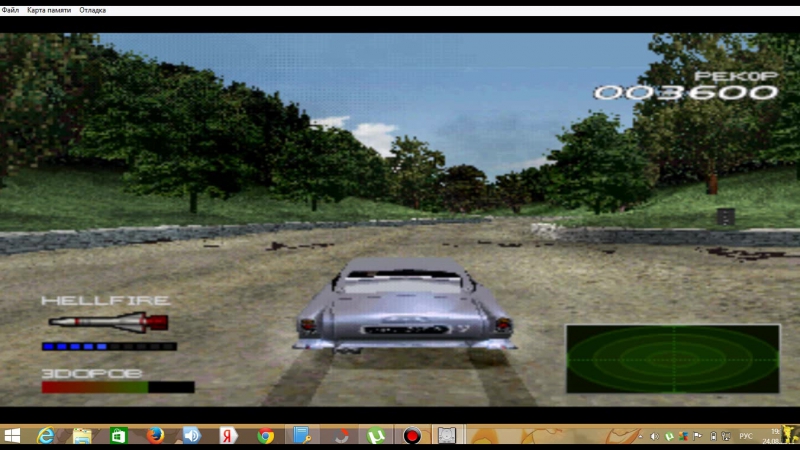Launch Yandex from the taskbar
The width and height of the screenshot is (800, 450).
tap(229, 436)
